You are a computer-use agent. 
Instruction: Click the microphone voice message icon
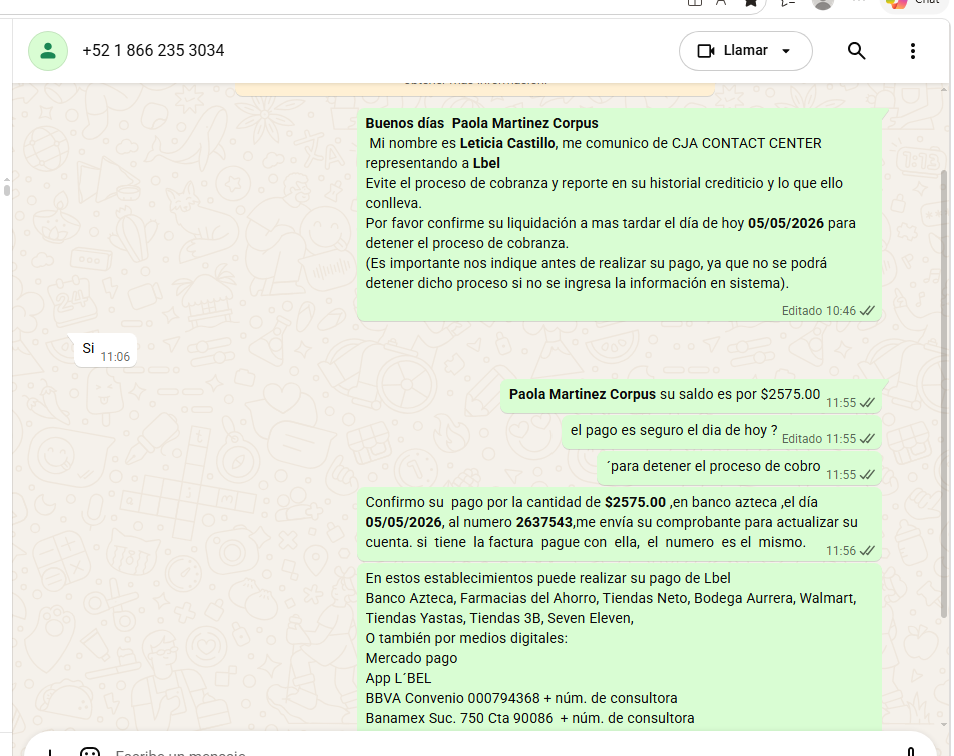point(911,752)
